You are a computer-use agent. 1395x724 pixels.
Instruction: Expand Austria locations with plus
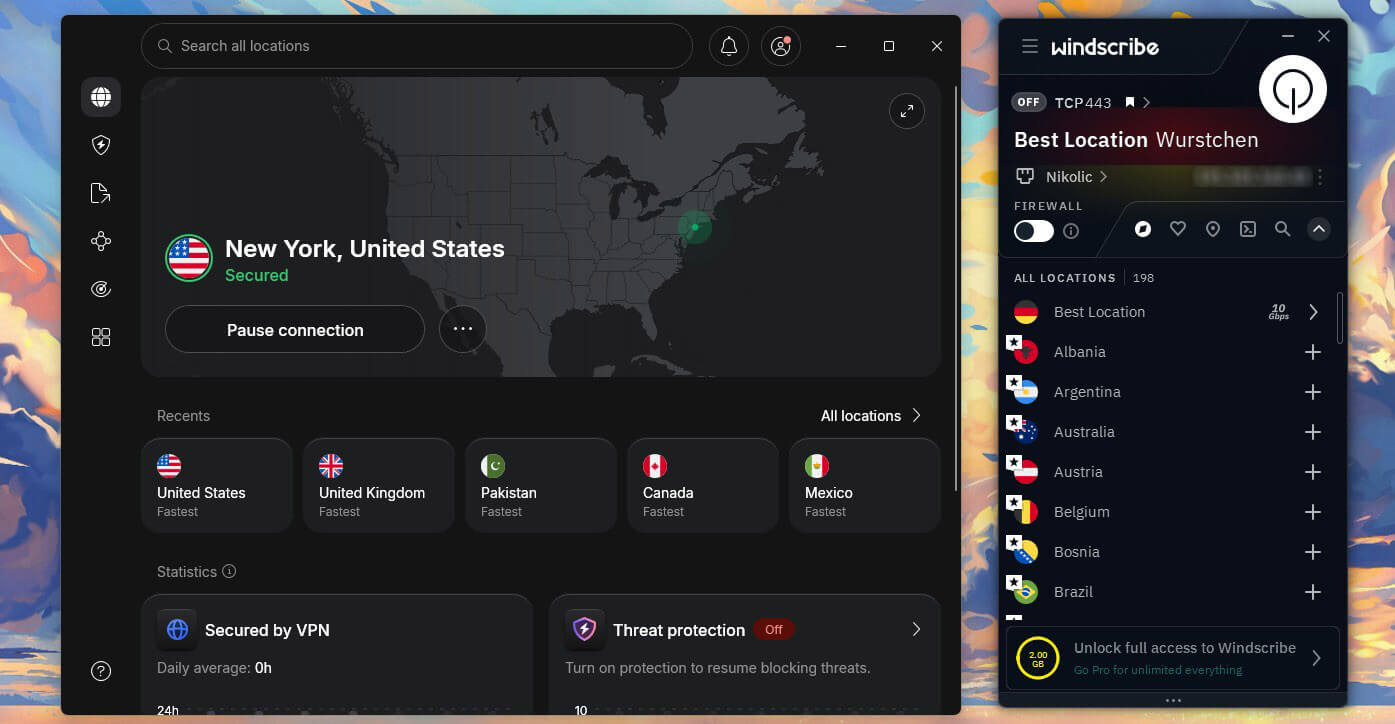click(1313, 472)
